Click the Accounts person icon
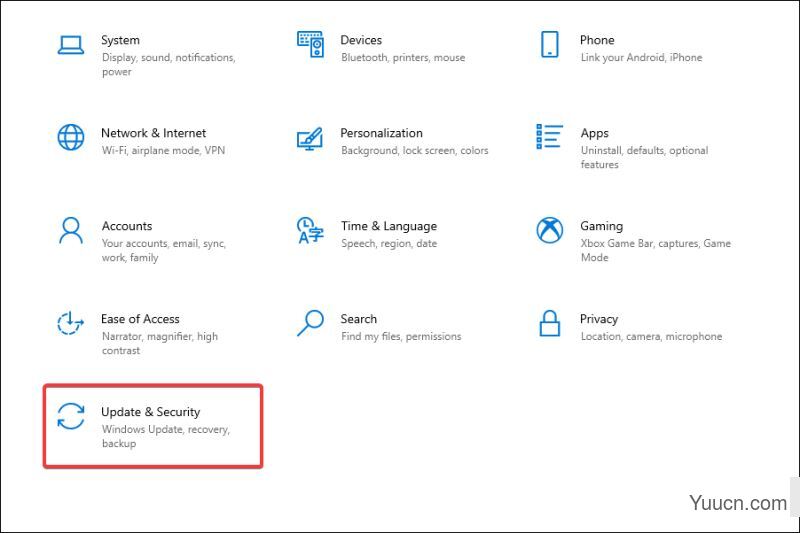Viewport: 800px width, 533px height. 71,231
